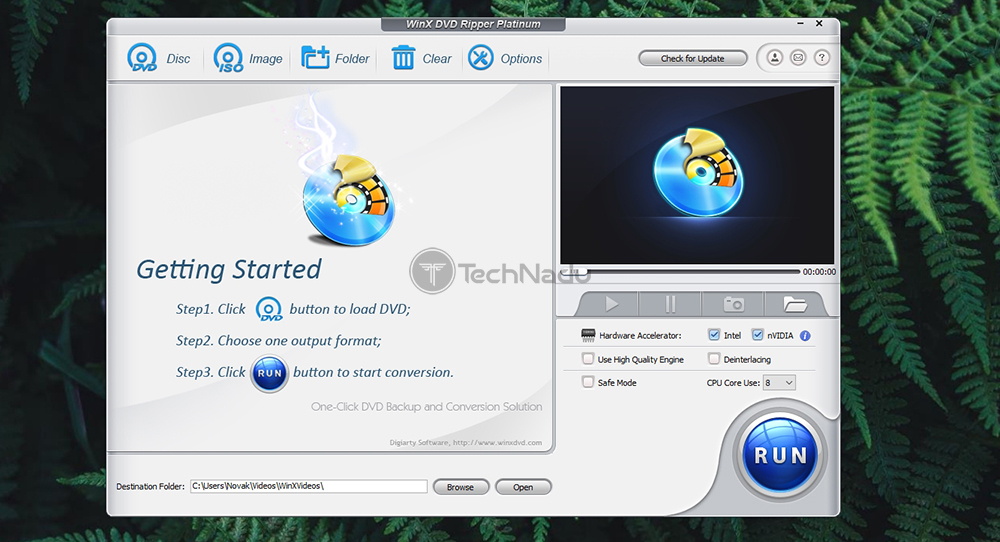This screenshot has width=1000, height=542.
Task: Load a DVD with the Disc button
Action: (159, 58)
